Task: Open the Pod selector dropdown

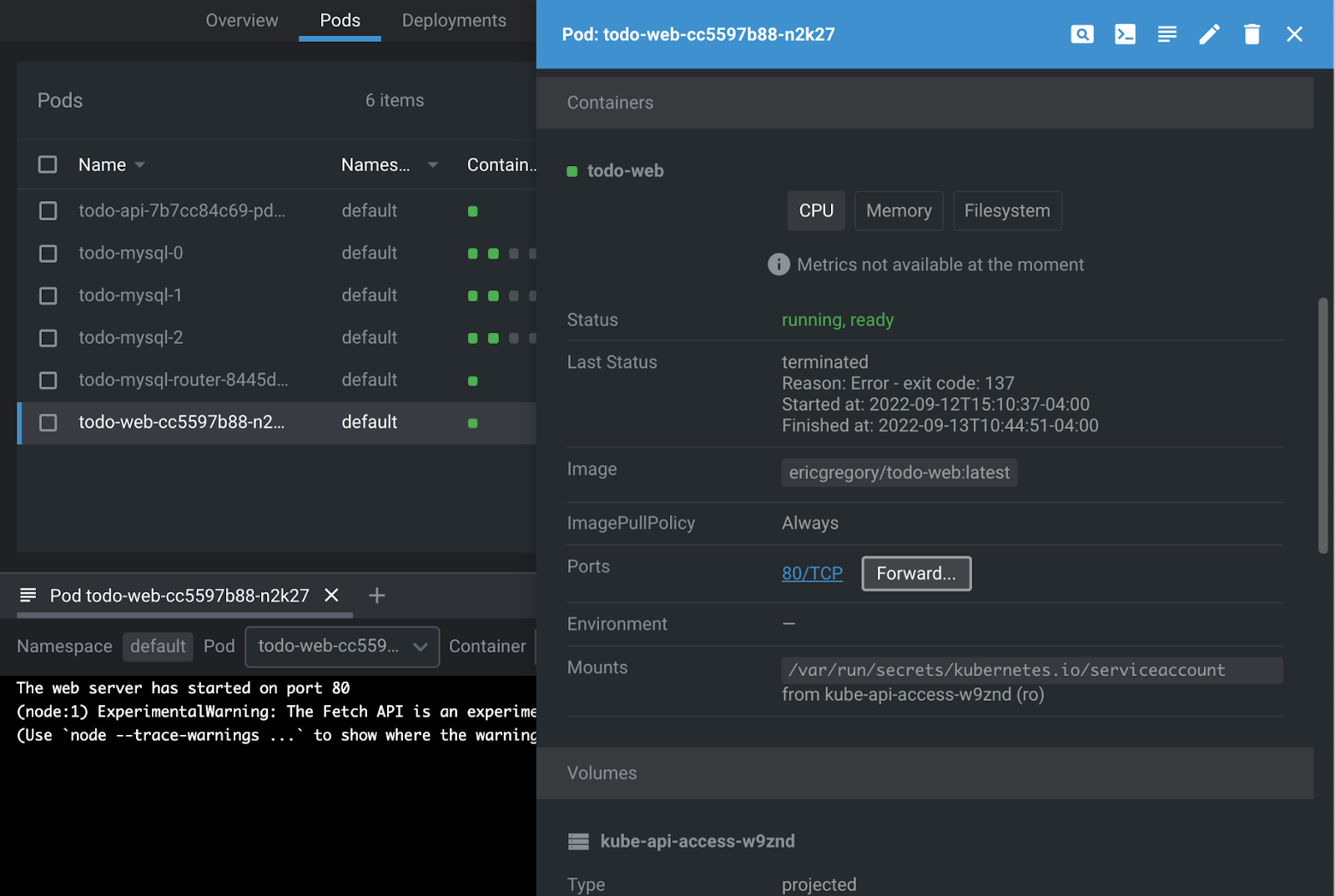Action: (342, 647)
